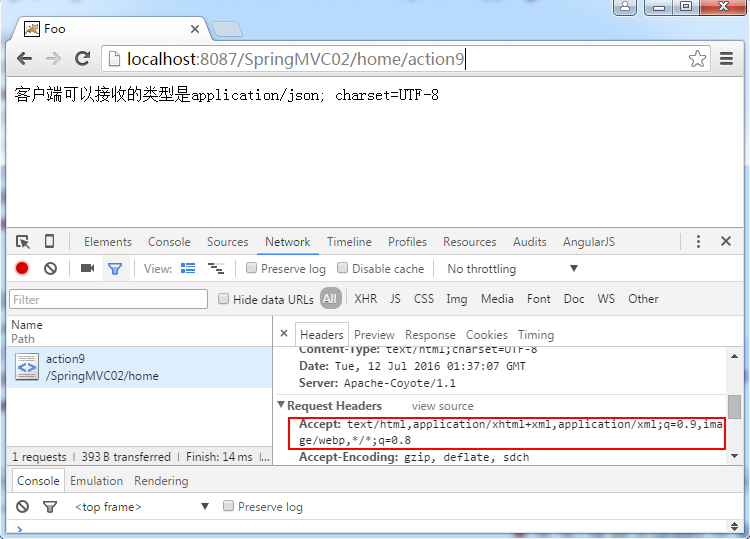Toggle the console drawer filter funnel
Image resolution: width=750 pixels, height=539 pixels.
click(x=50, y=507)
